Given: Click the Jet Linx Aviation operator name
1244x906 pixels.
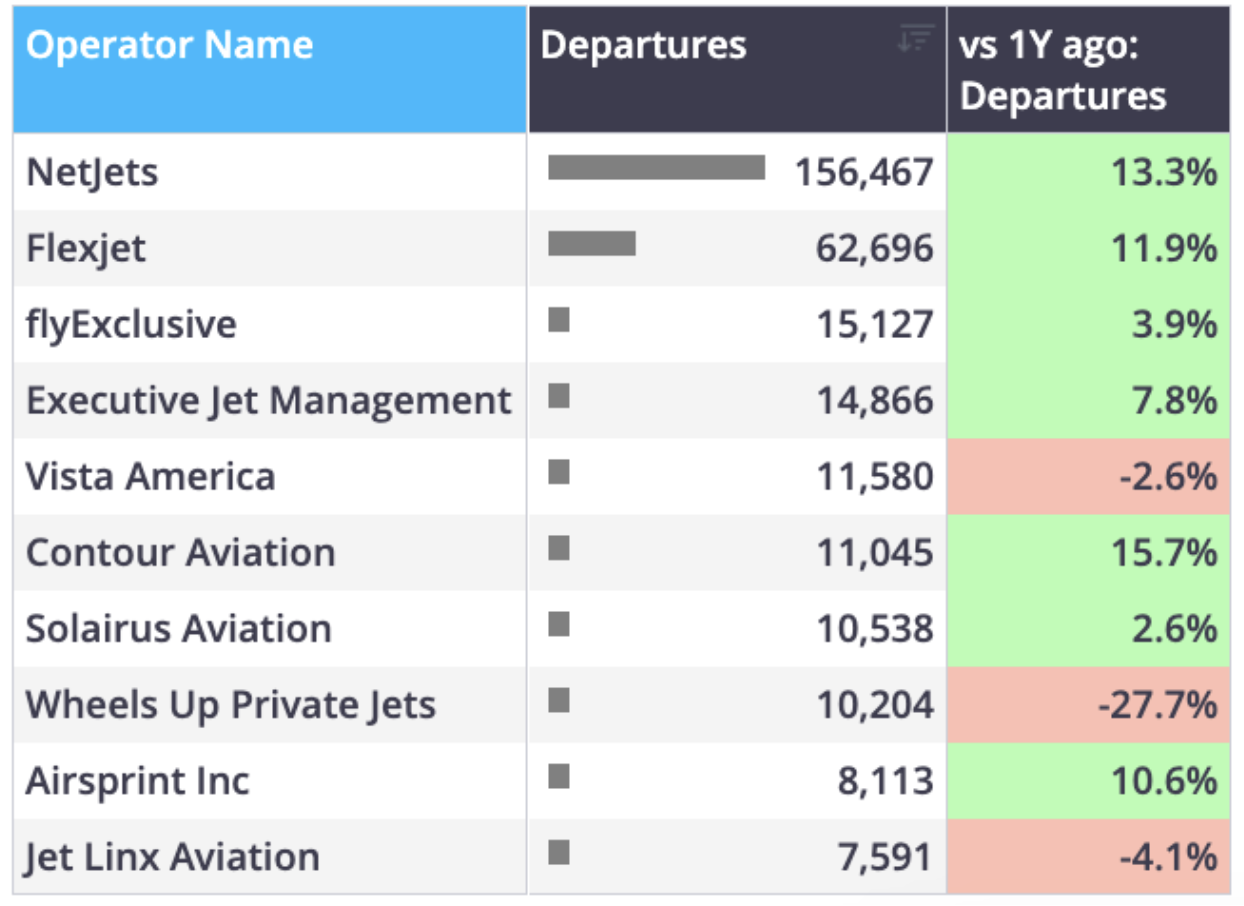Looking at the screenshot, I should [172, 856].
